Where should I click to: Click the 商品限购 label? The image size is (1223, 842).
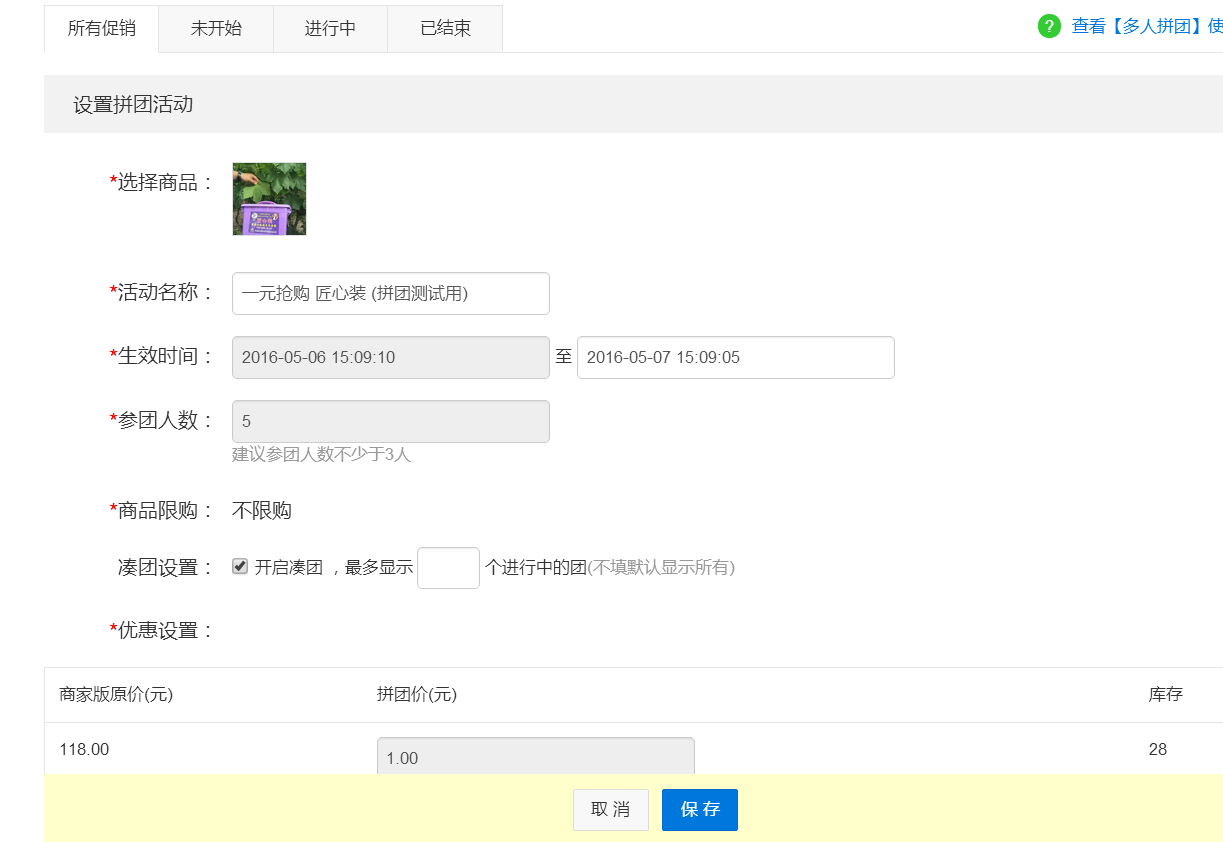coord(162,510)
